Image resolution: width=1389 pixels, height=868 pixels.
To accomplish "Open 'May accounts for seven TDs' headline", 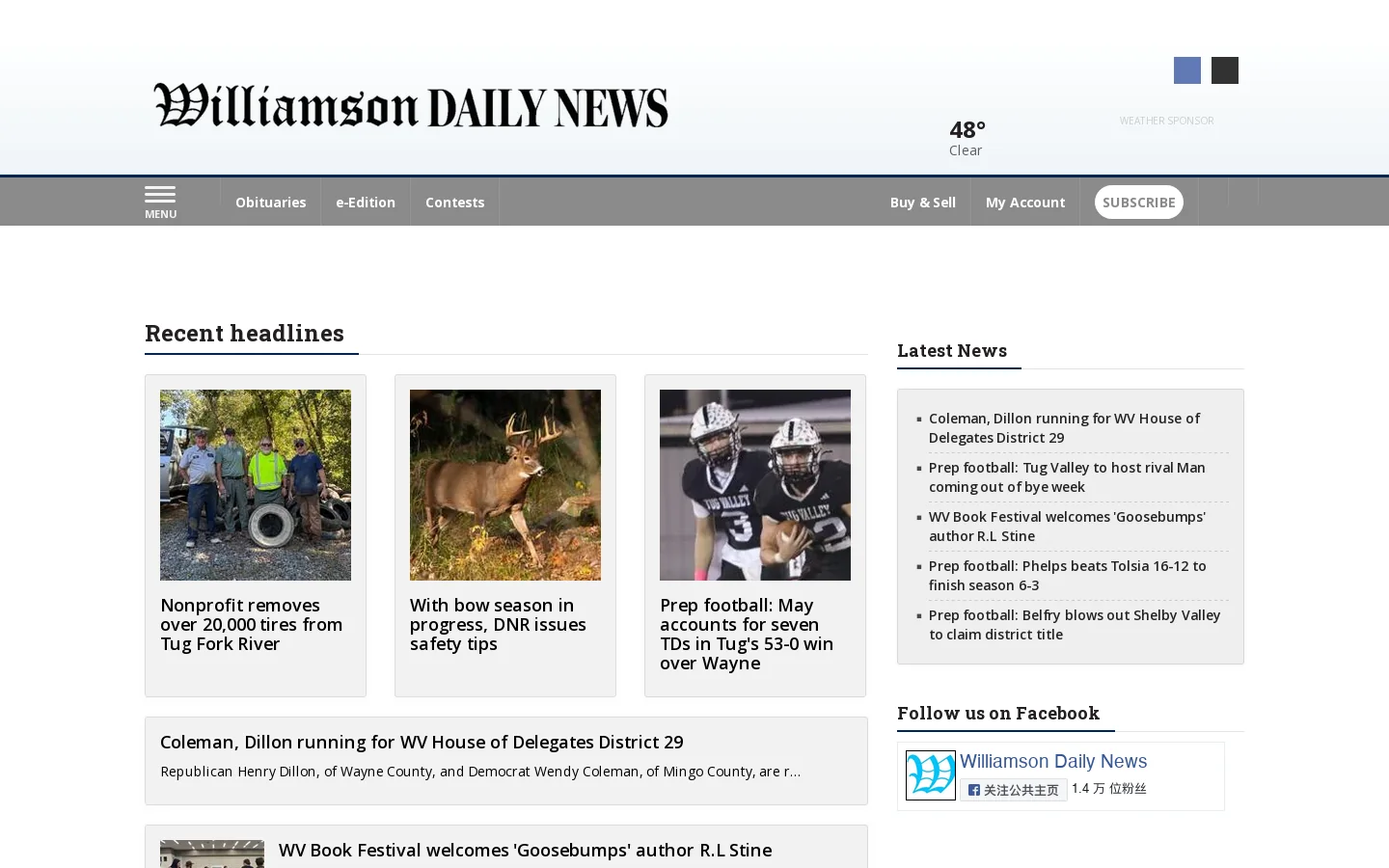I will [x=747, y=634].
